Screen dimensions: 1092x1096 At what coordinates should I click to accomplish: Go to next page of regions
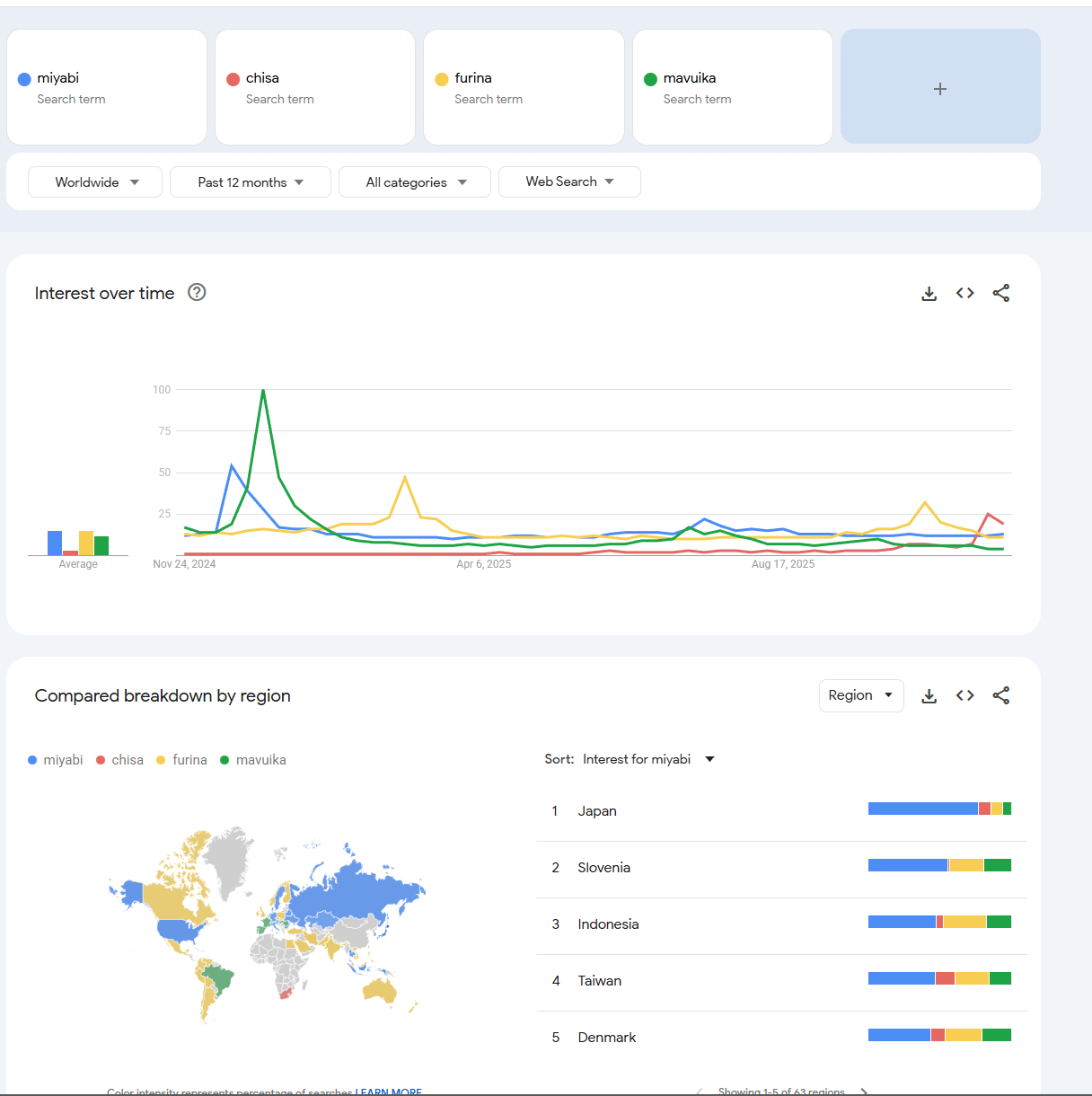pos(864,1091)
